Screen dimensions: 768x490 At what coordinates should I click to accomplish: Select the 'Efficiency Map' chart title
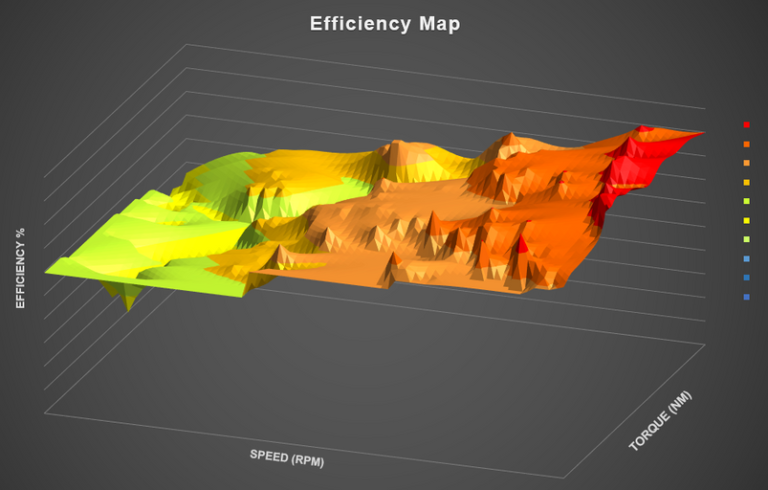(385, 24)
